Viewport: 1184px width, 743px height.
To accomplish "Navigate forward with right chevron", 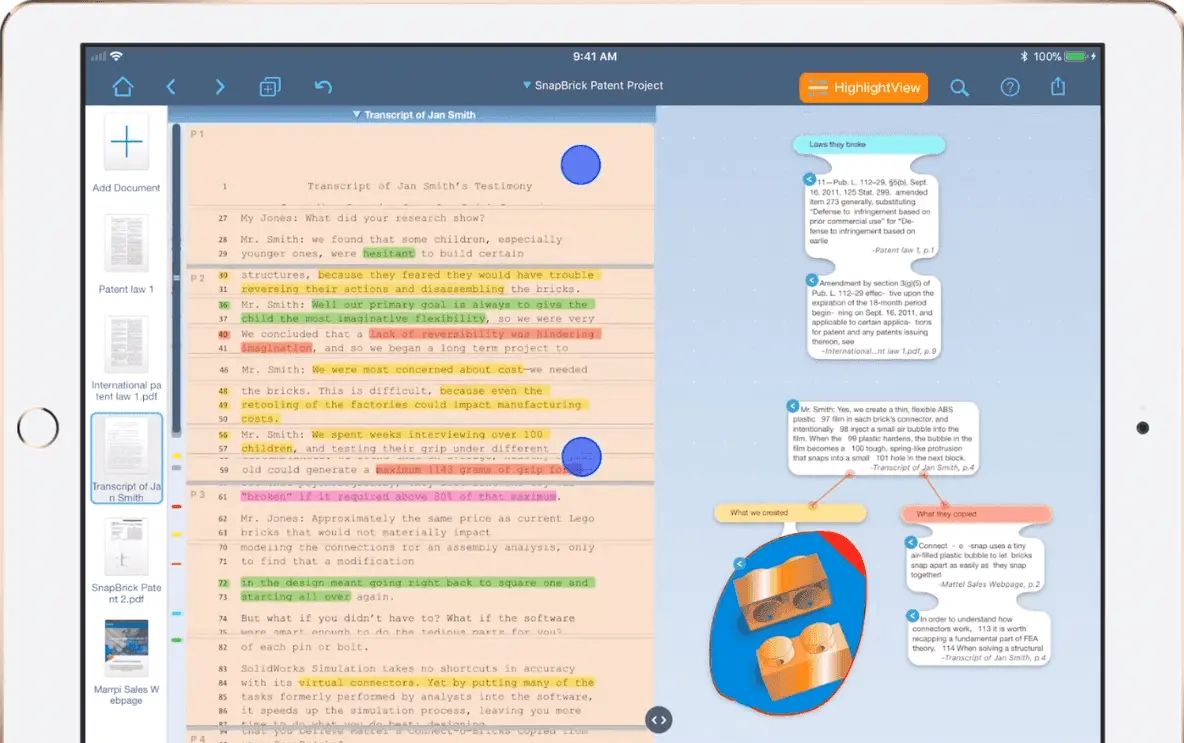I will tap(220, 87).
